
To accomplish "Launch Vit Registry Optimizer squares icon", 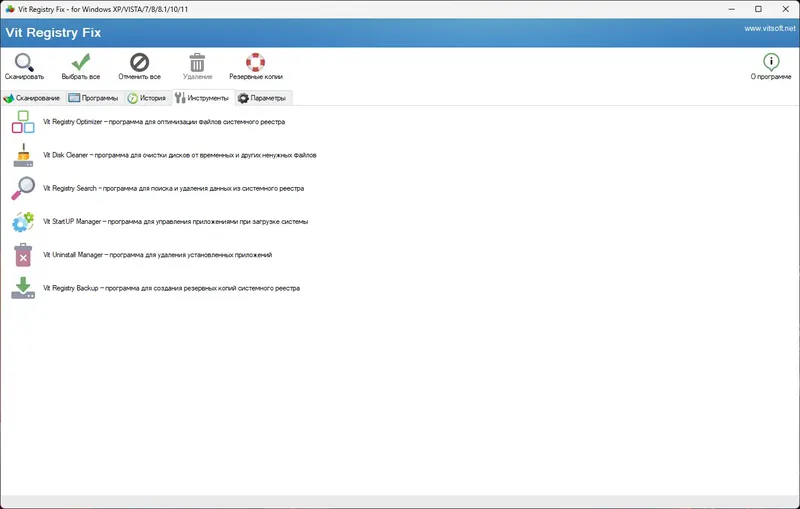I will click(x=23, y=122).
